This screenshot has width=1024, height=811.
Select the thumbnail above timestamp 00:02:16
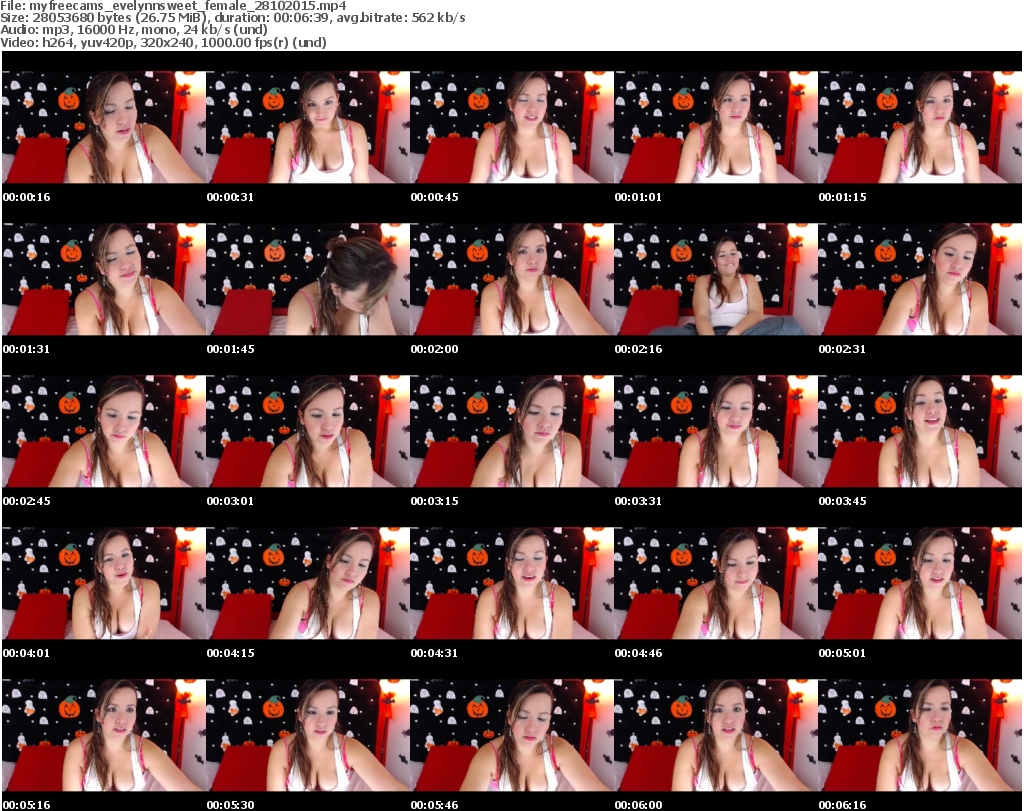point(716,279)
